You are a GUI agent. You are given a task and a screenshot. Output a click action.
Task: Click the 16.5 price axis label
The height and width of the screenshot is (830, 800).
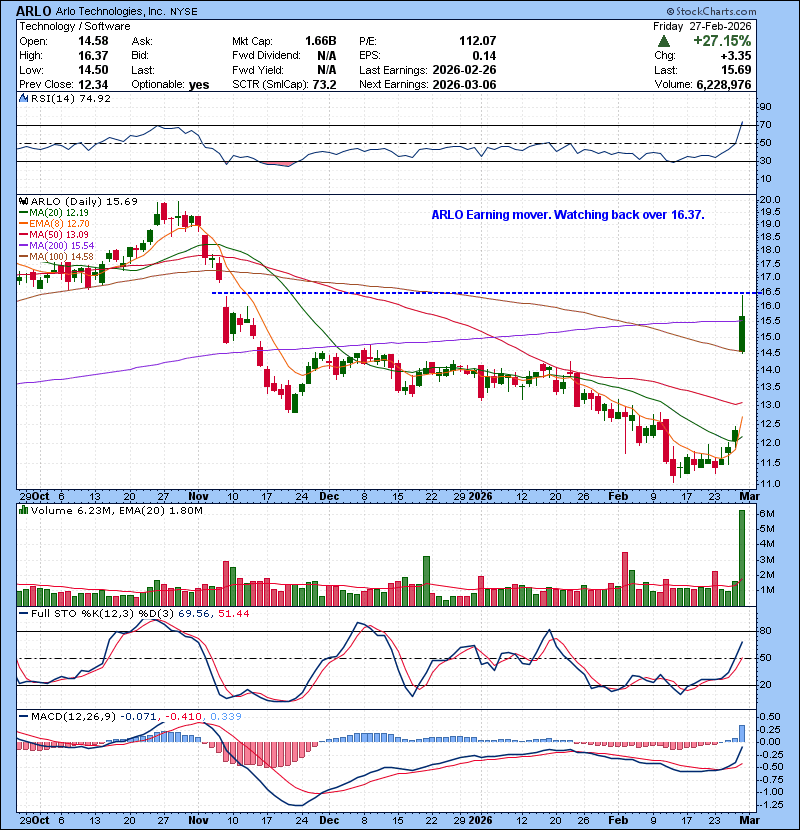coord(770,292)
